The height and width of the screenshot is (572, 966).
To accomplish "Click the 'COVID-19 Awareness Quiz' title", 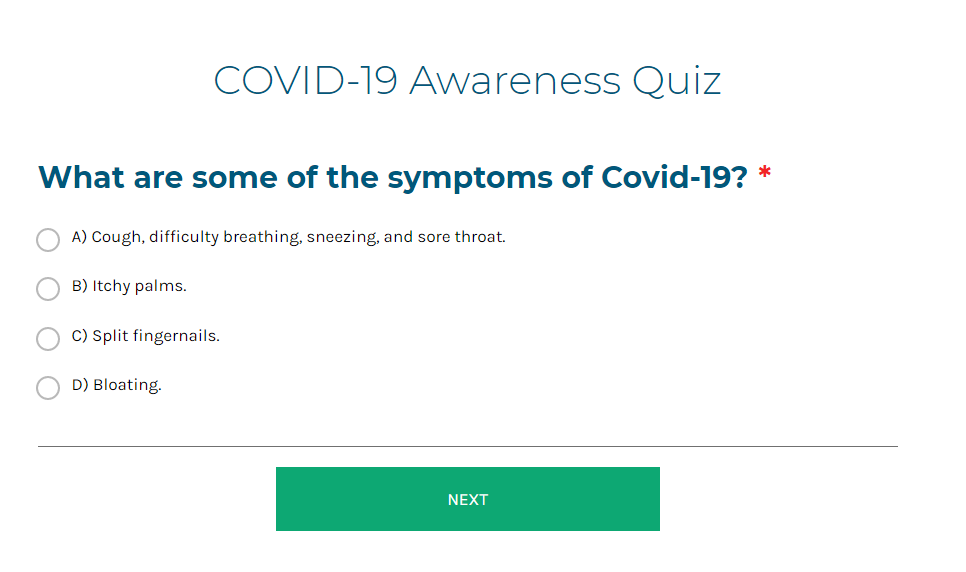I will point(467,81).
